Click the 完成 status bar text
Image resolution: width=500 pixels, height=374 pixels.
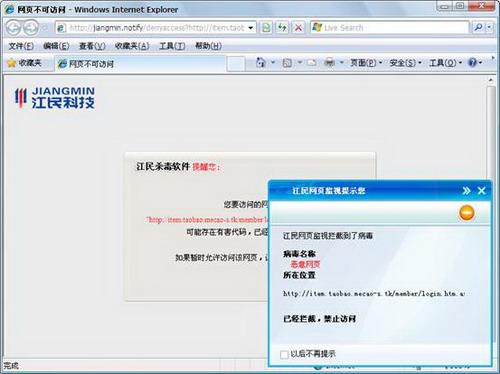(11, 366)
